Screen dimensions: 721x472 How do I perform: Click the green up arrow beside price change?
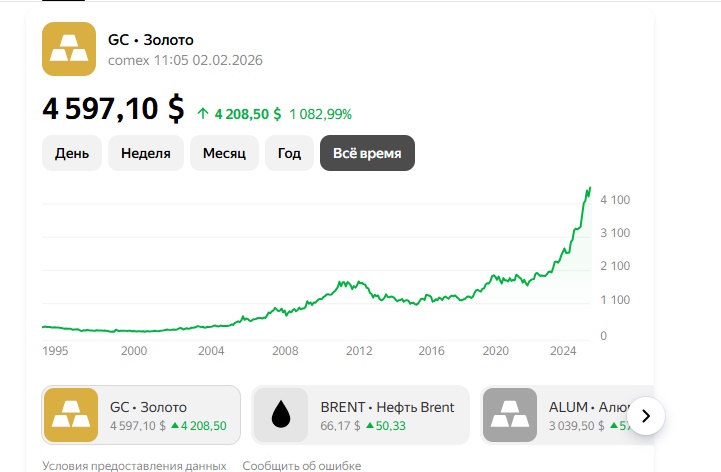(203, 114)
